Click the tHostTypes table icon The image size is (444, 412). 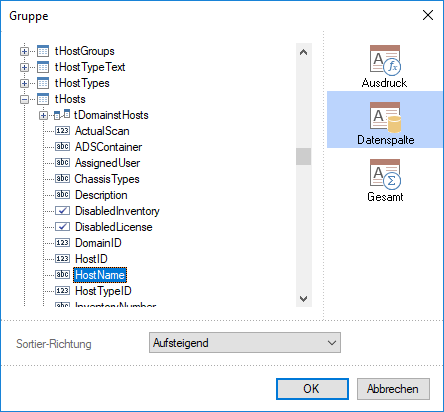tap(43, 83)
